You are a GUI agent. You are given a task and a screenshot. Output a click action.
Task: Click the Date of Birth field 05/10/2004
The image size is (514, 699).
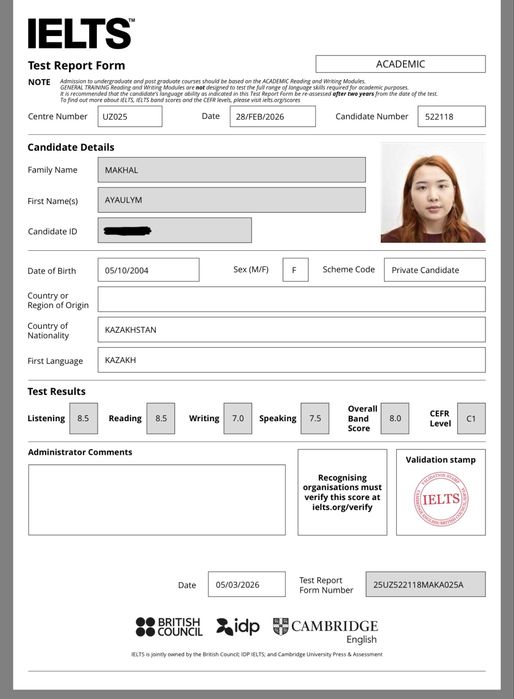tap(148, 270)
